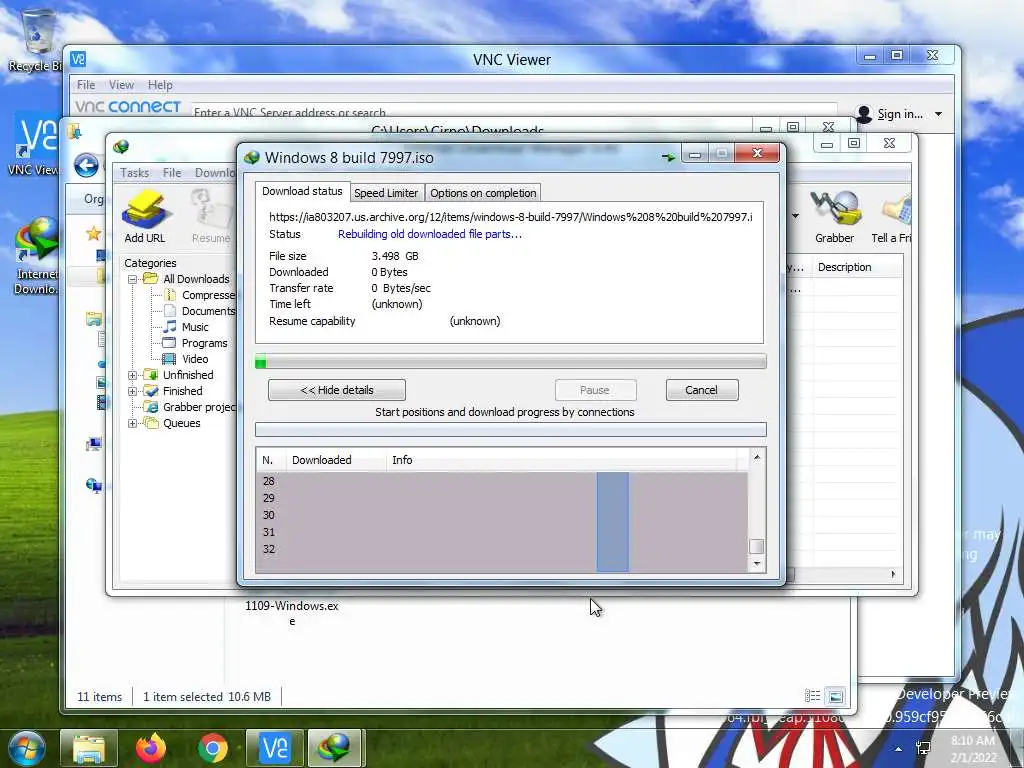This screenshot has height=768, width=1024.
Task: Click the VNC Server address search field
Action: click(513, 112)
